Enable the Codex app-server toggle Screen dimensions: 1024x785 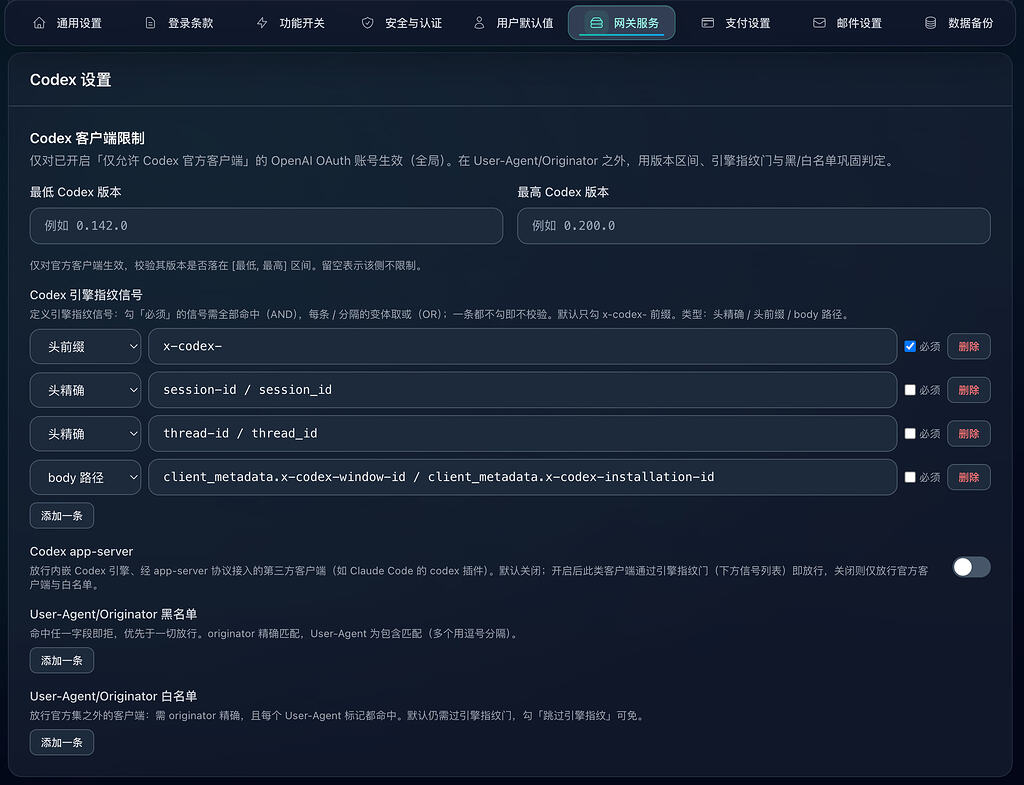point(971,567)
